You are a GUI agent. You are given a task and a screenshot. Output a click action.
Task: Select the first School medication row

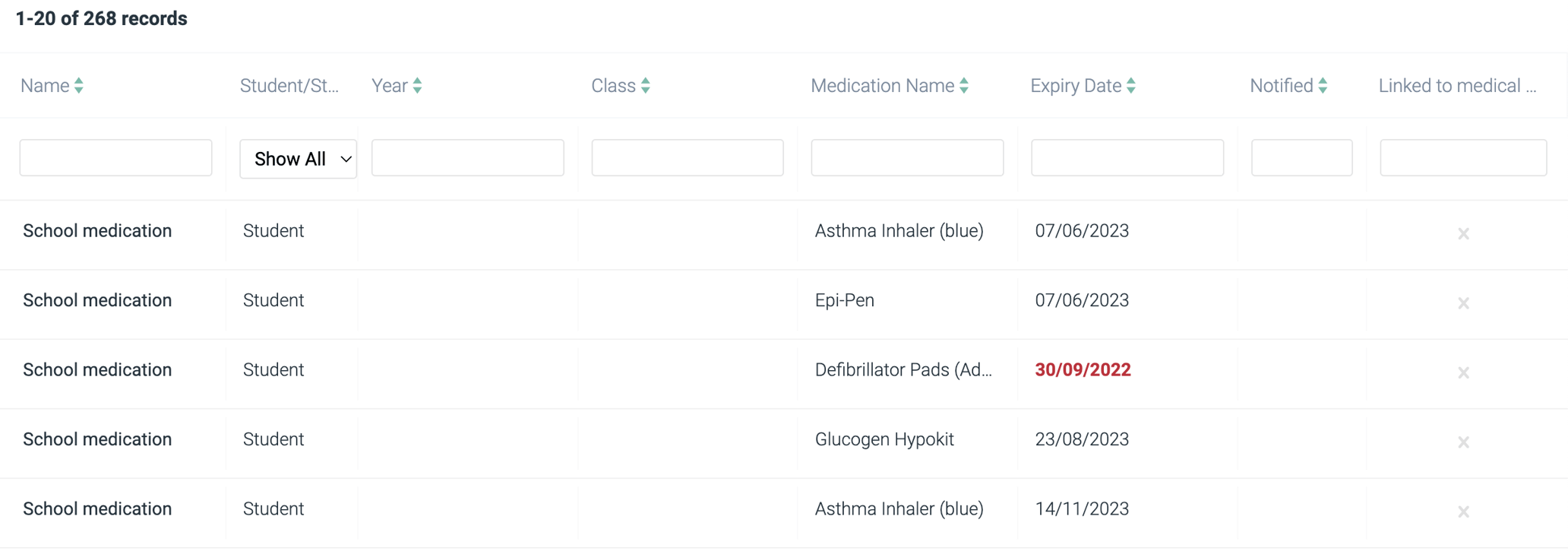tap(97, 230)
